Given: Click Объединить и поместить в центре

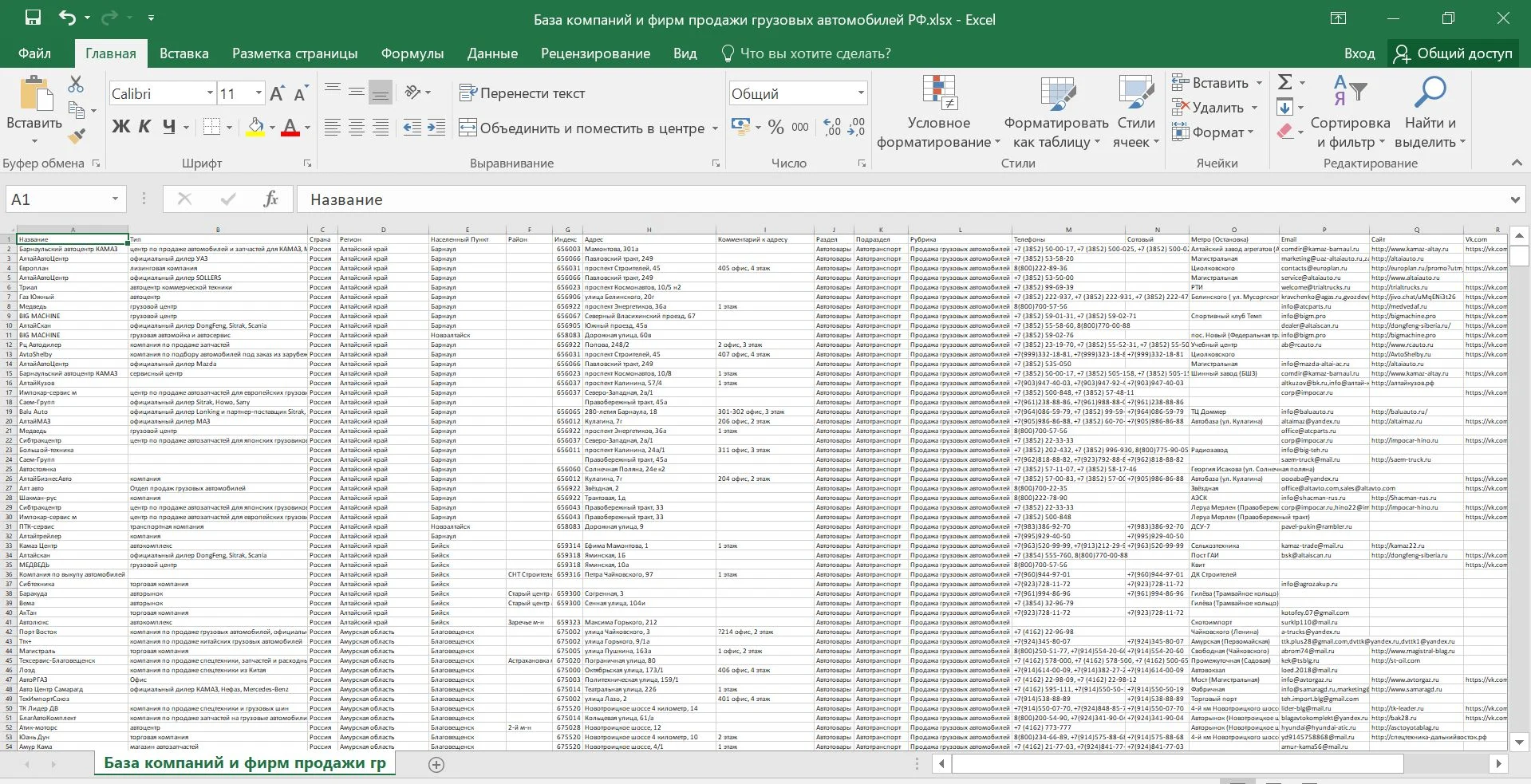Looking at the screenshot, I should point(582,128).
